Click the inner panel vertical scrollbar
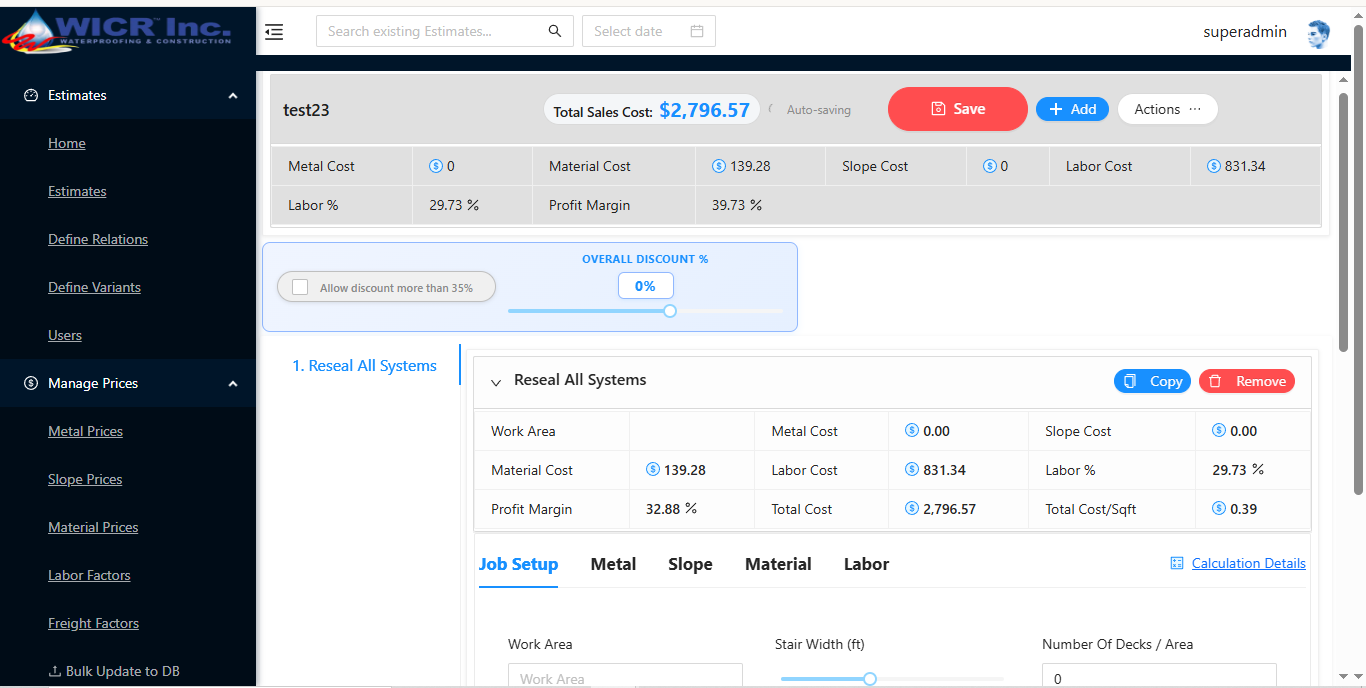The height and width of the screenshot is (688, 1366). pyautogui.click(x=1343, y=220)
